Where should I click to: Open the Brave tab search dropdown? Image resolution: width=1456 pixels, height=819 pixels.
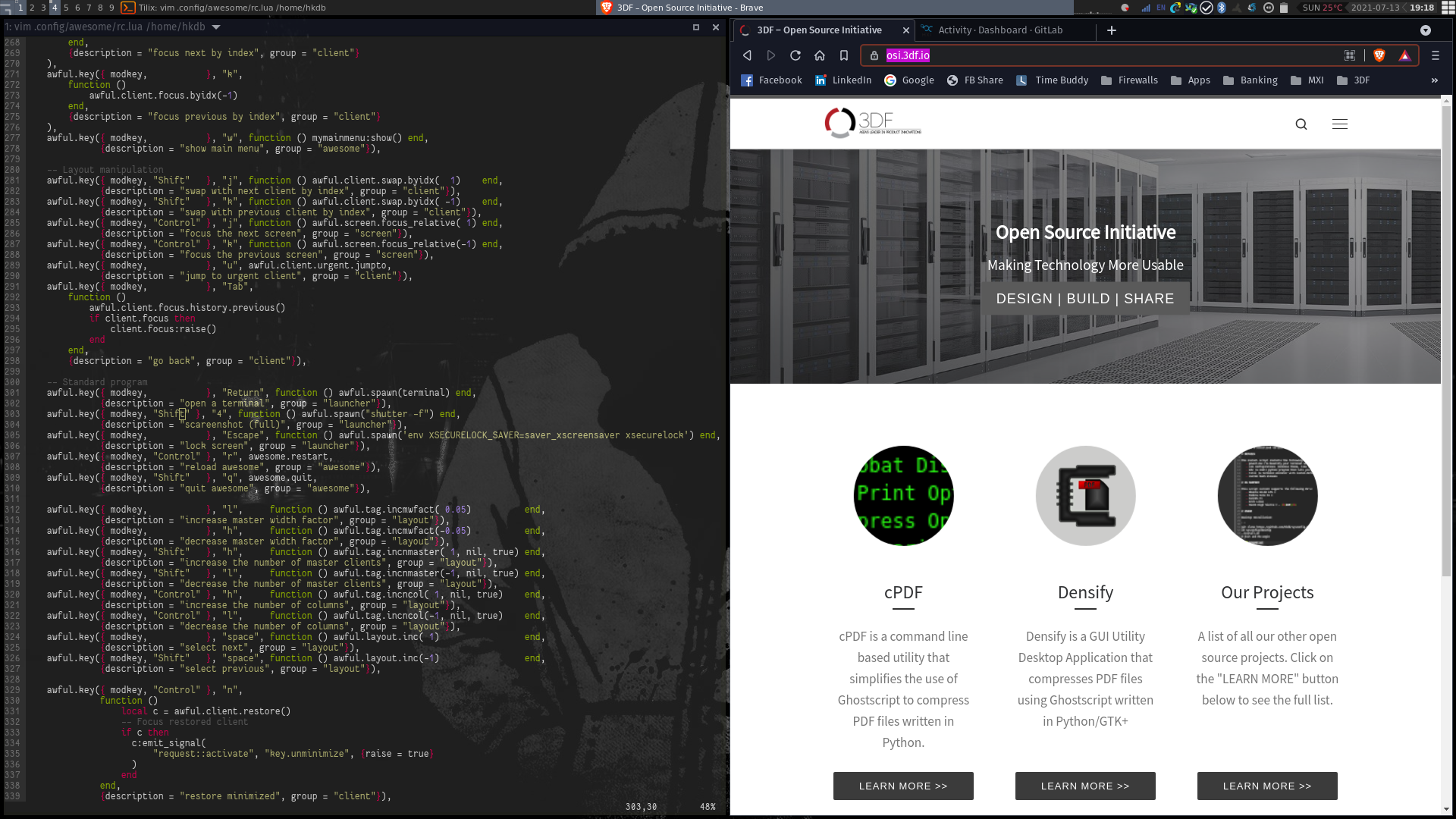(x=1426, y=30)
